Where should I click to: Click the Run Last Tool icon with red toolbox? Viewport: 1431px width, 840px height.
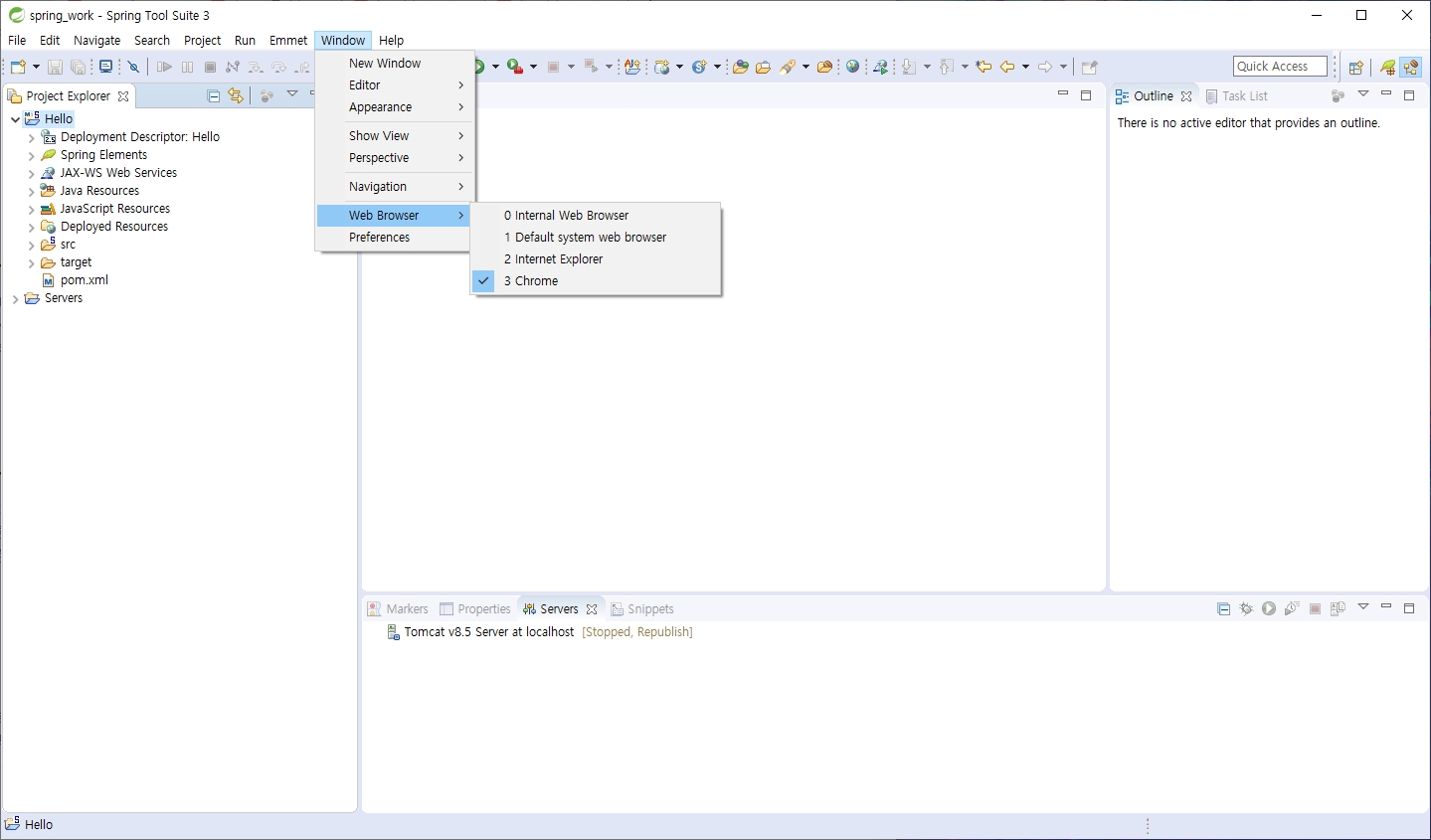(x=515, y=67)
